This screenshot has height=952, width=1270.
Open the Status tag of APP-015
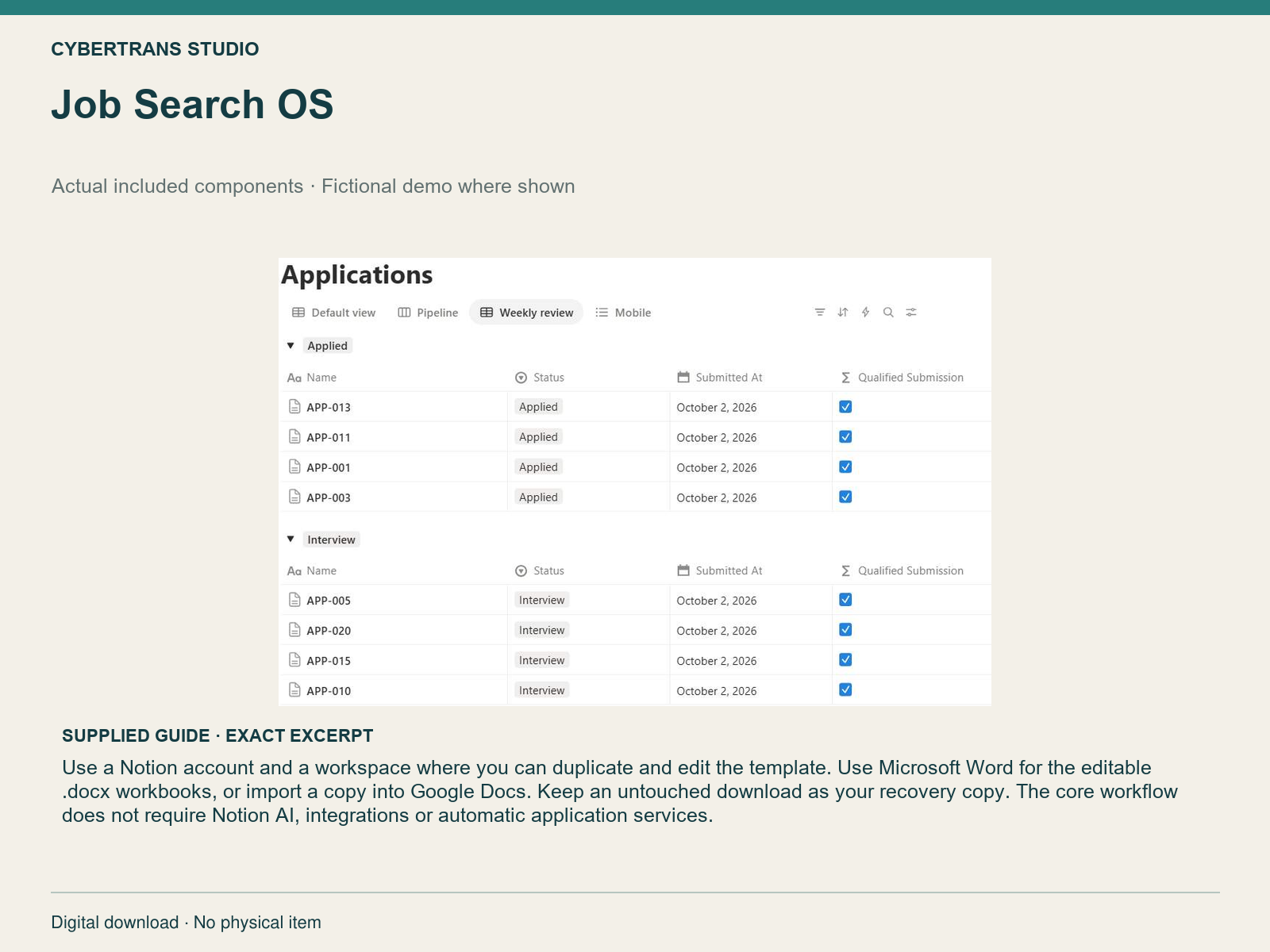pos(541,661)
